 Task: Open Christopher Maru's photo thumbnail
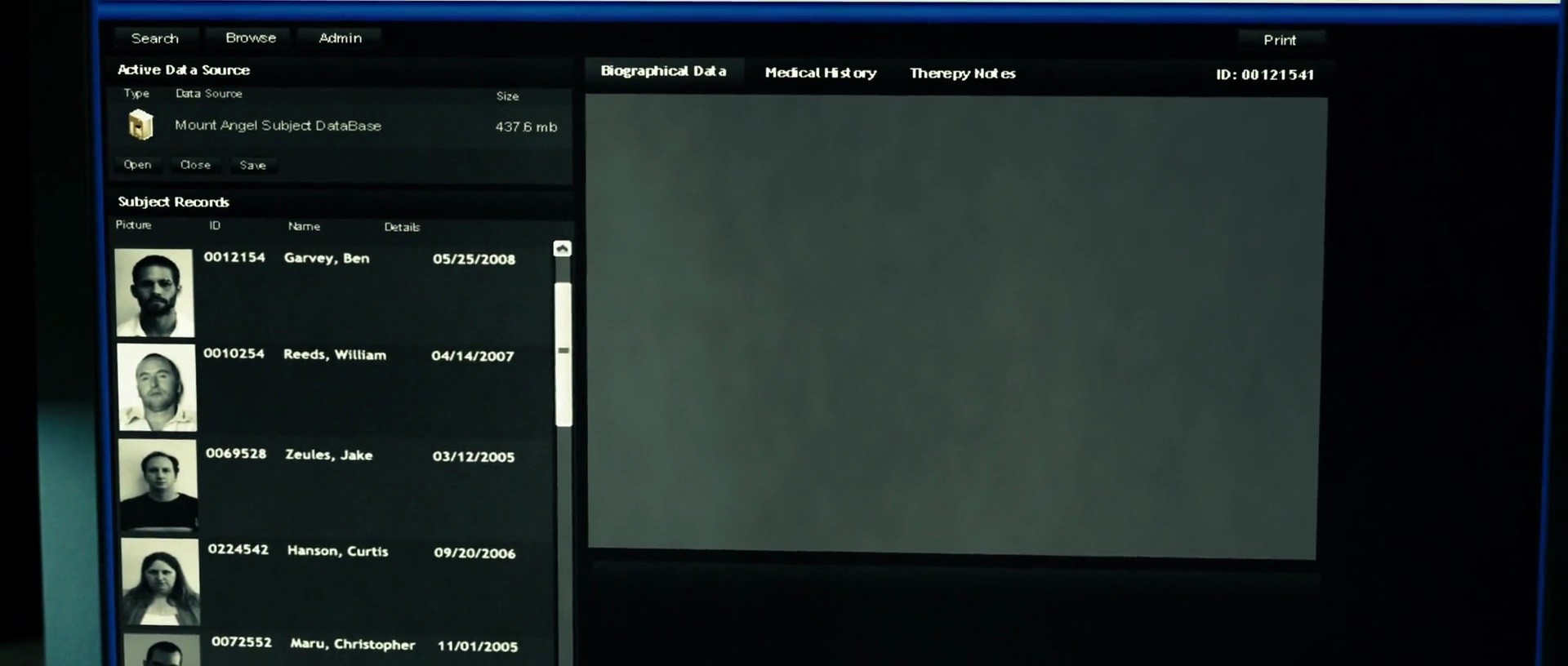(163, 650)
